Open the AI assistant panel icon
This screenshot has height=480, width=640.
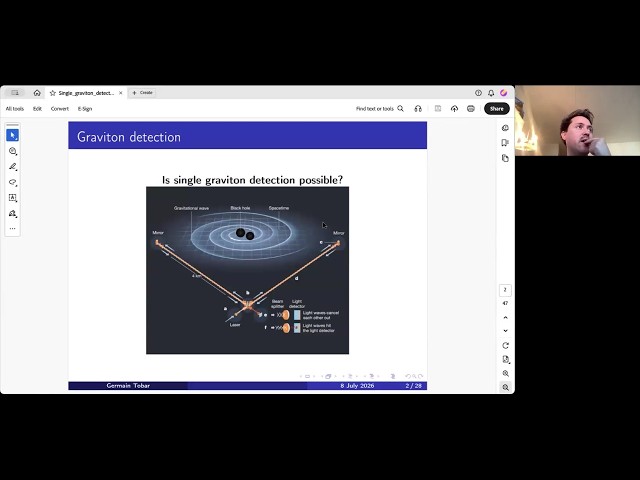coord(505,128)
